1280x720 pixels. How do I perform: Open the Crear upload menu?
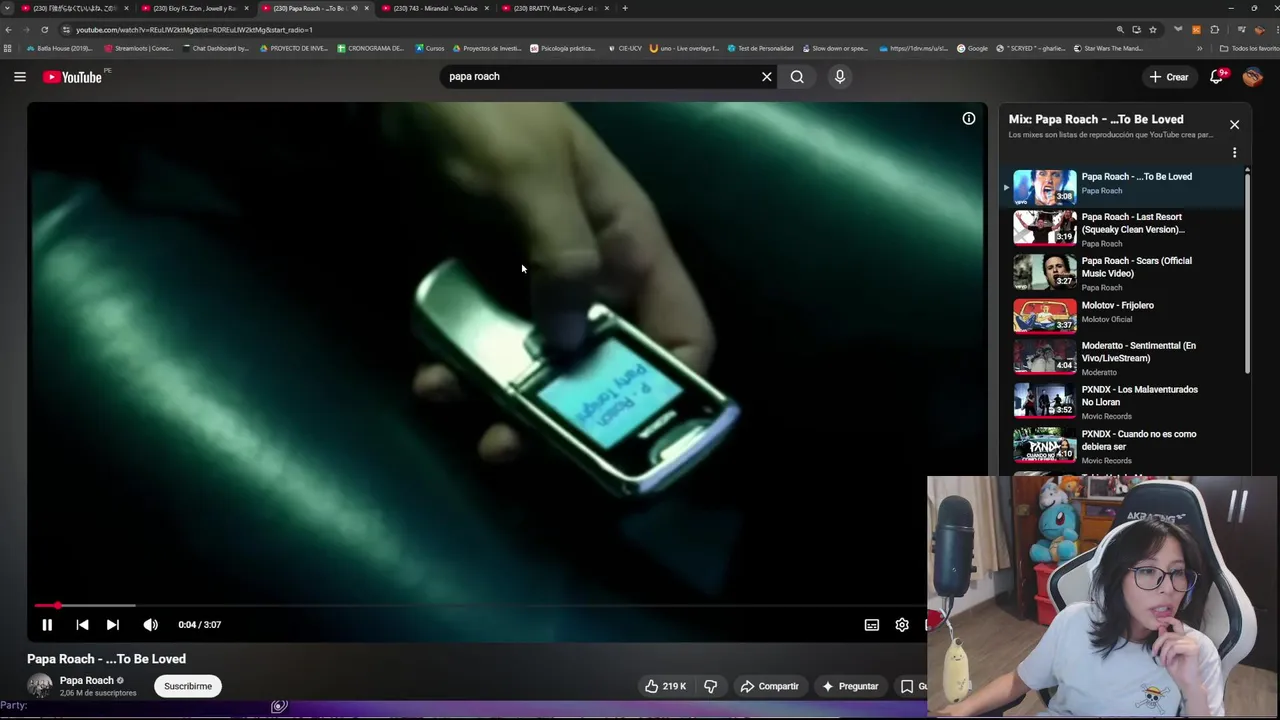coord(1169,77)
